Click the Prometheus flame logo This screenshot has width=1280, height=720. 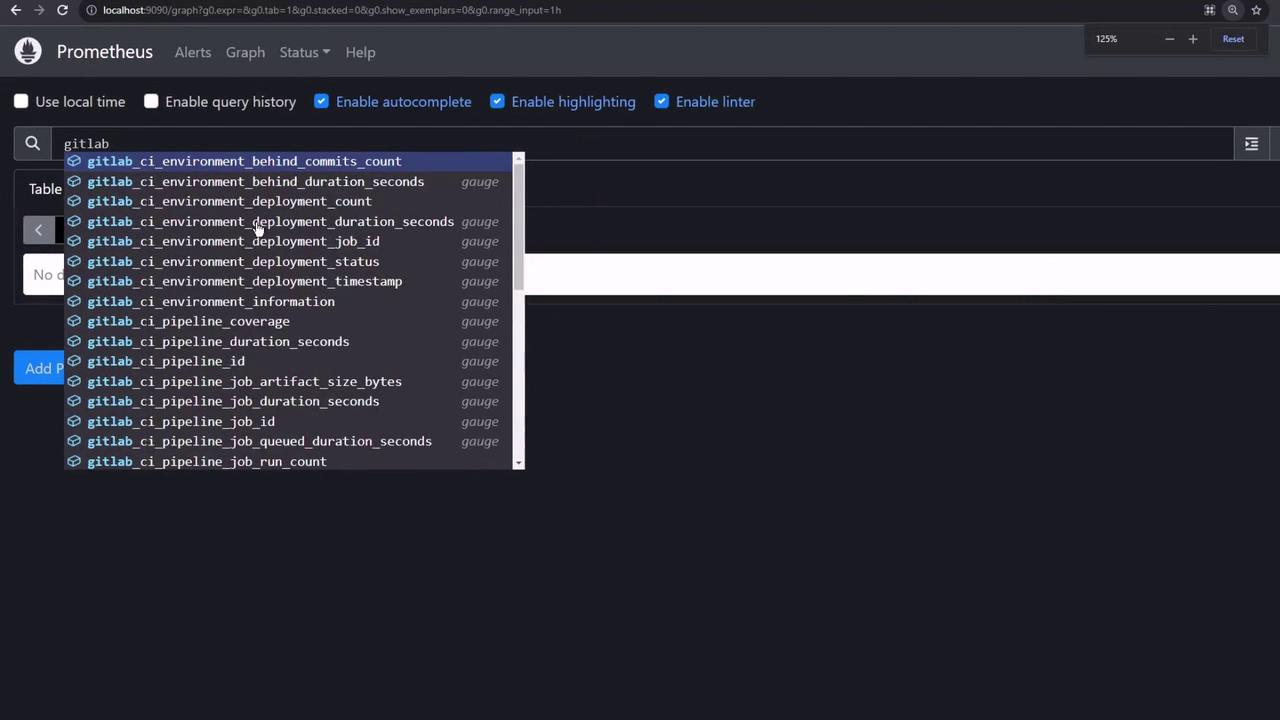tap(28, 51)
